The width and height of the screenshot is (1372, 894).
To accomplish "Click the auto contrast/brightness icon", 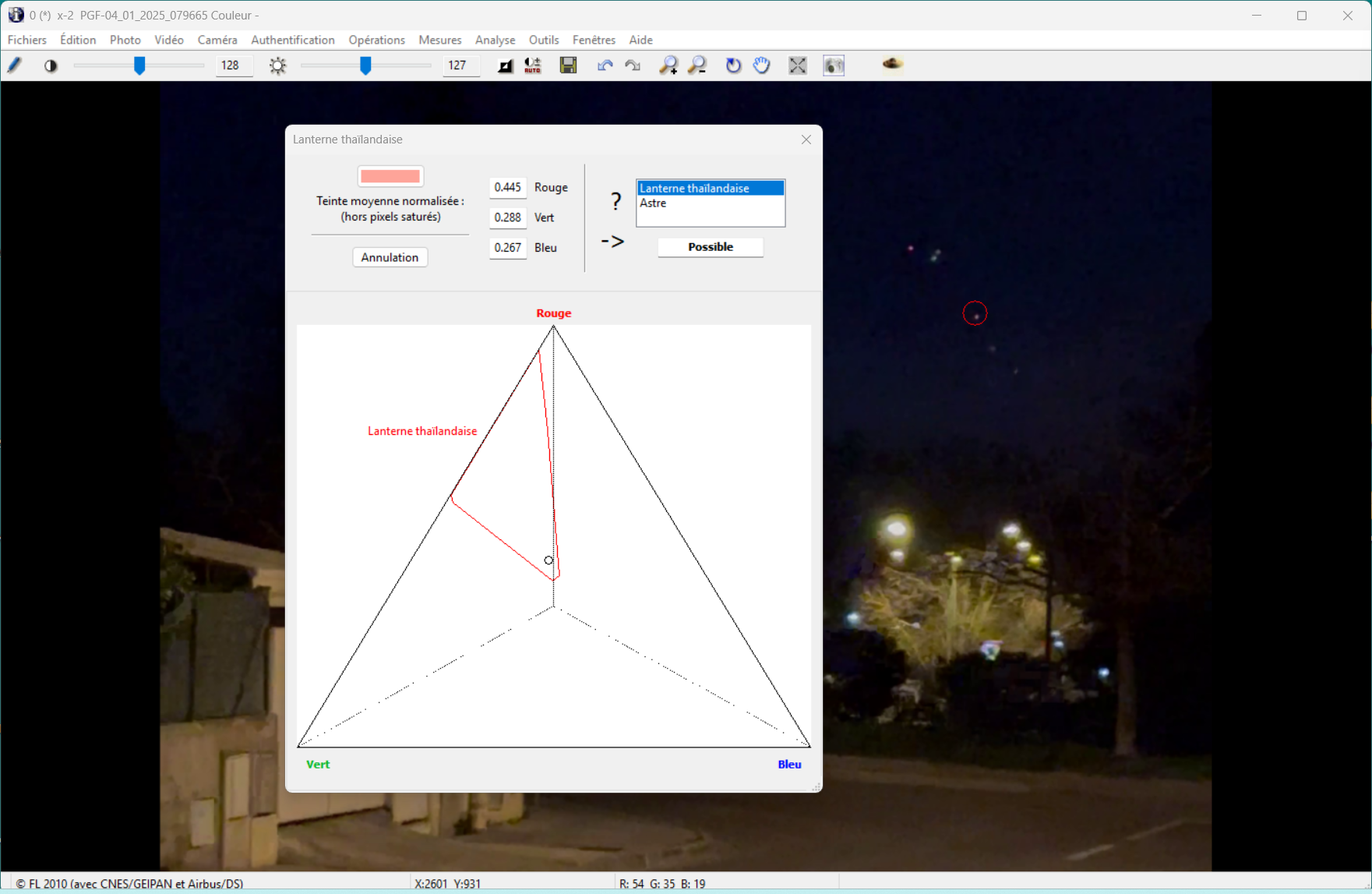I will coord(533,65).
